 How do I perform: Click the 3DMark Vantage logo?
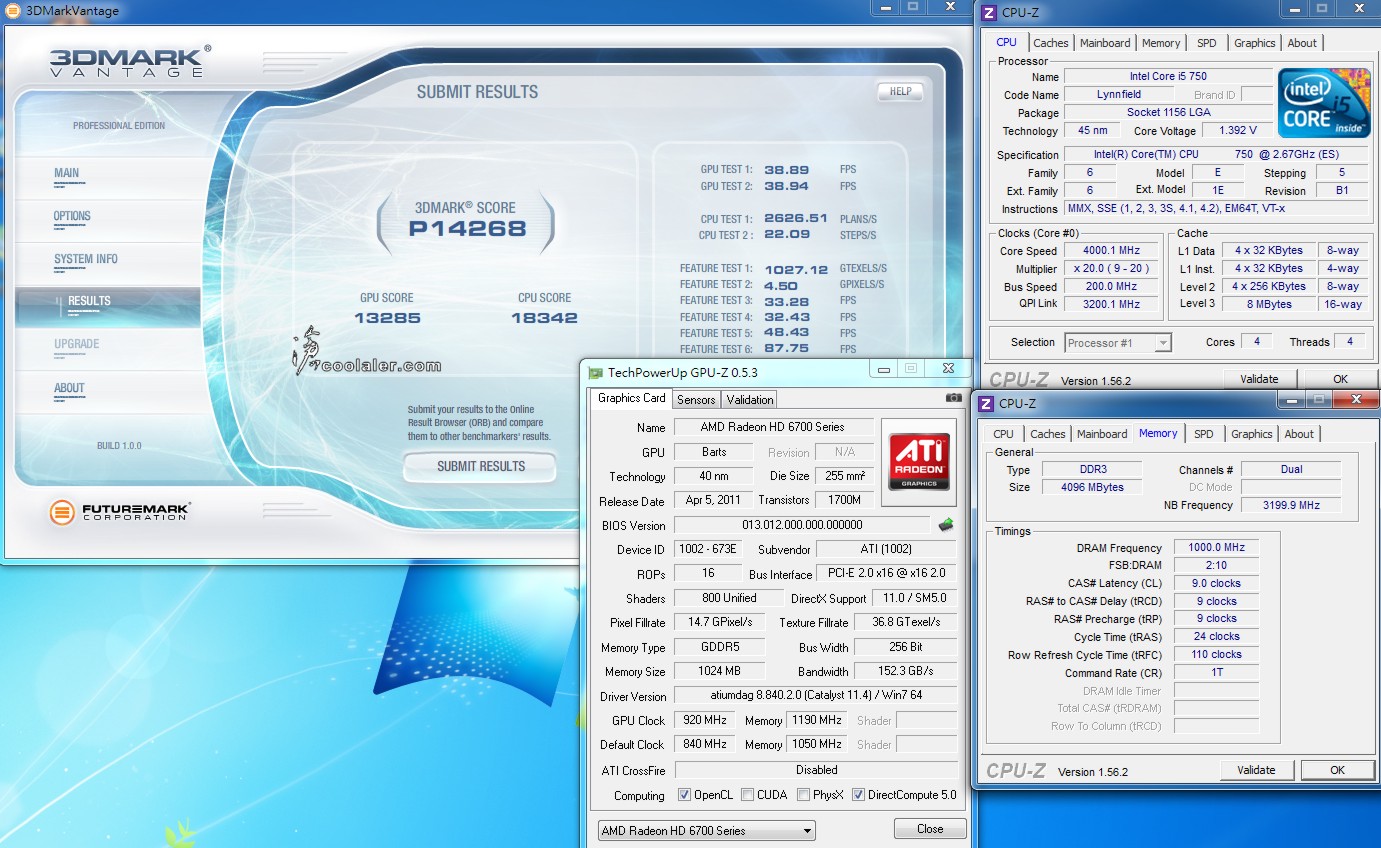click(x=130, y=61)
